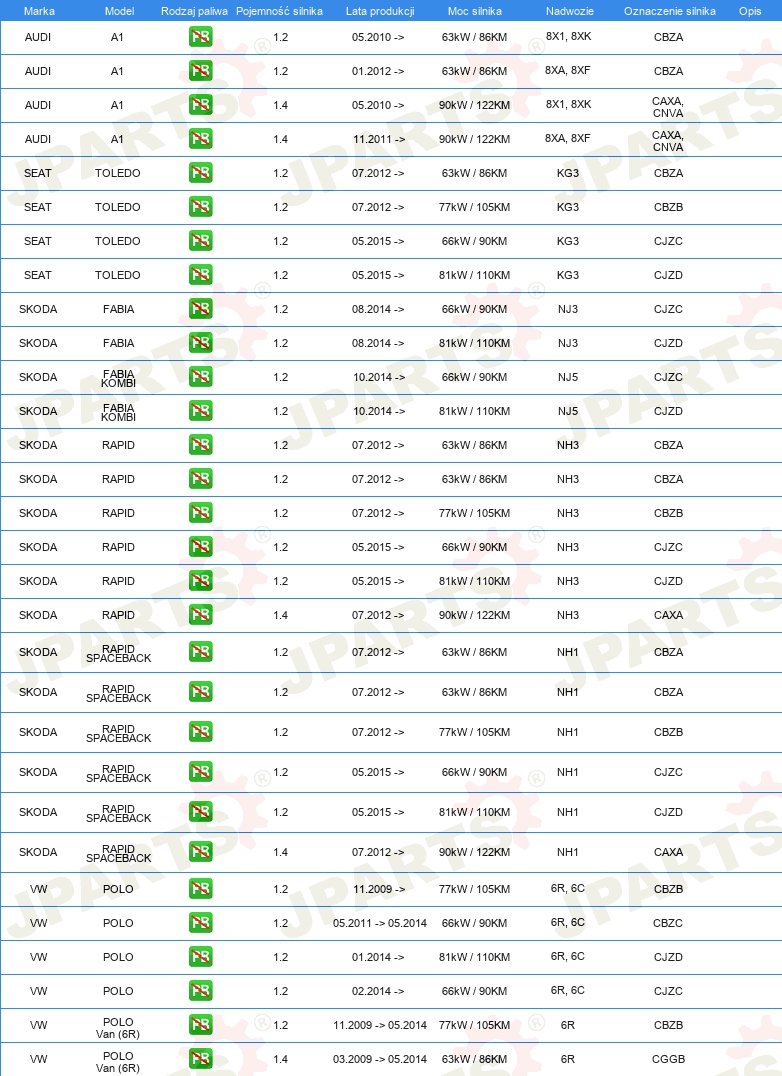
Task: Click fuel icon for VW Polo 11.2009 CBZB 6R, 6C
Action: point(200,889)
